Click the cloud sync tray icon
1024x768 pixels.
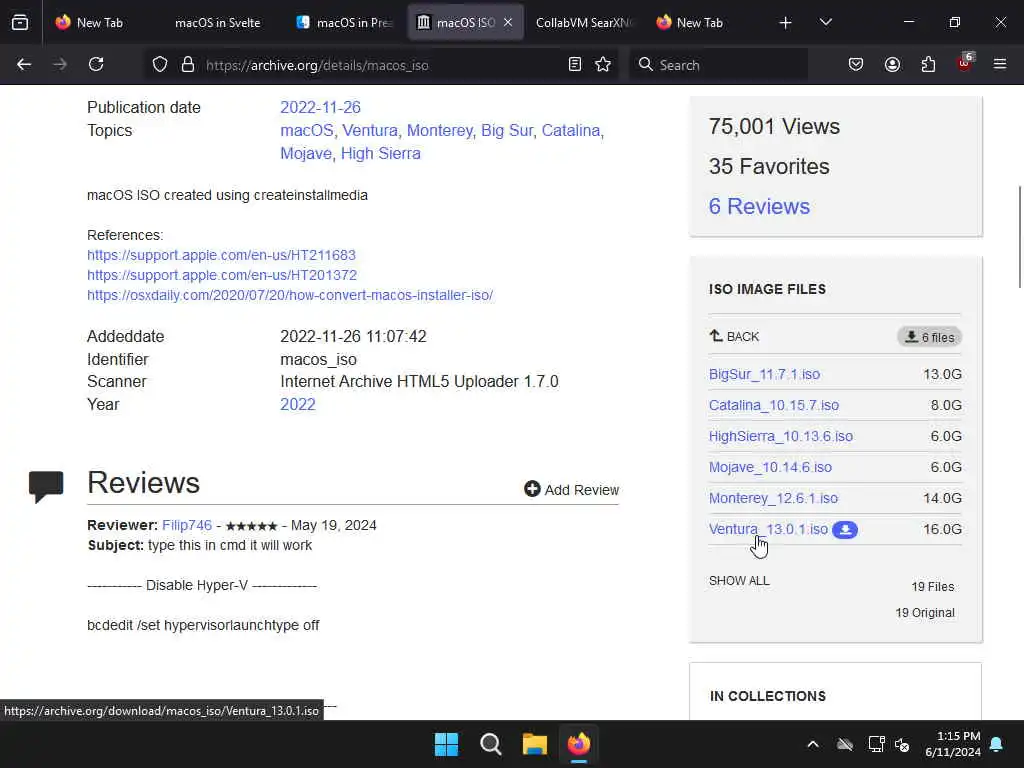(x=845, y=744)
